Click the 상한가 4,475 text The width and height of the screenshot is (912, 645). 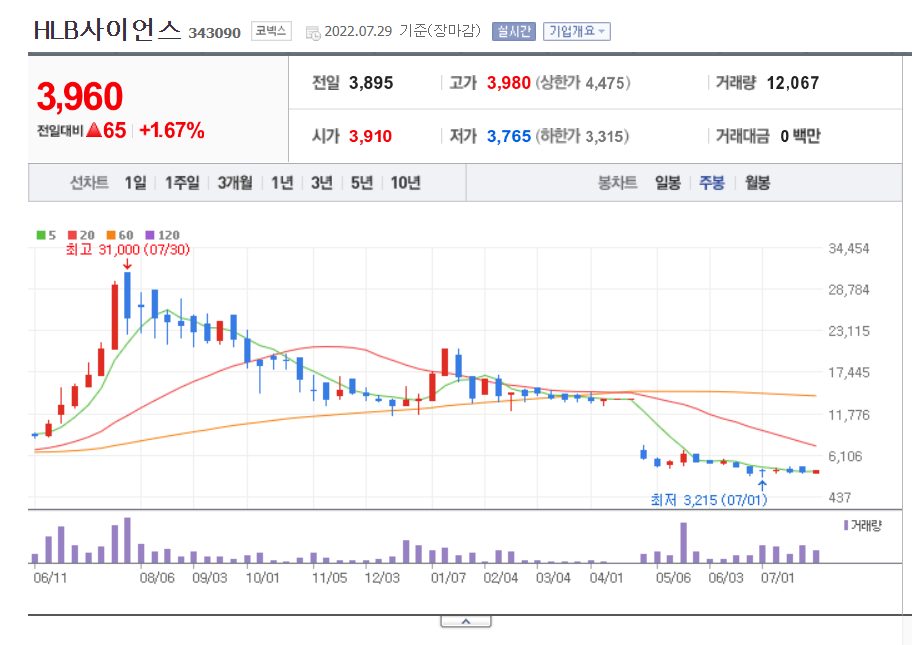(583, 83)
